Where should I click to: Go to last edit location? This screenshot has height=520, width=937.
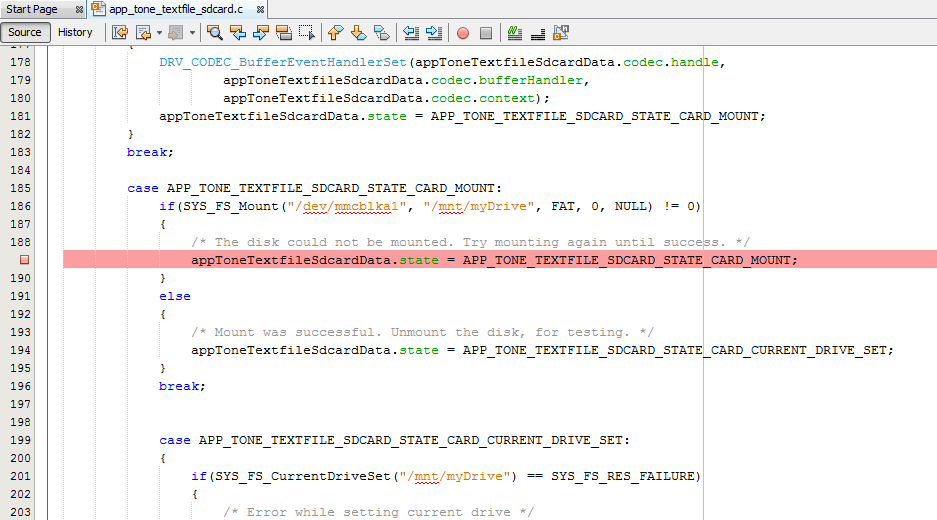click(120, 33)
